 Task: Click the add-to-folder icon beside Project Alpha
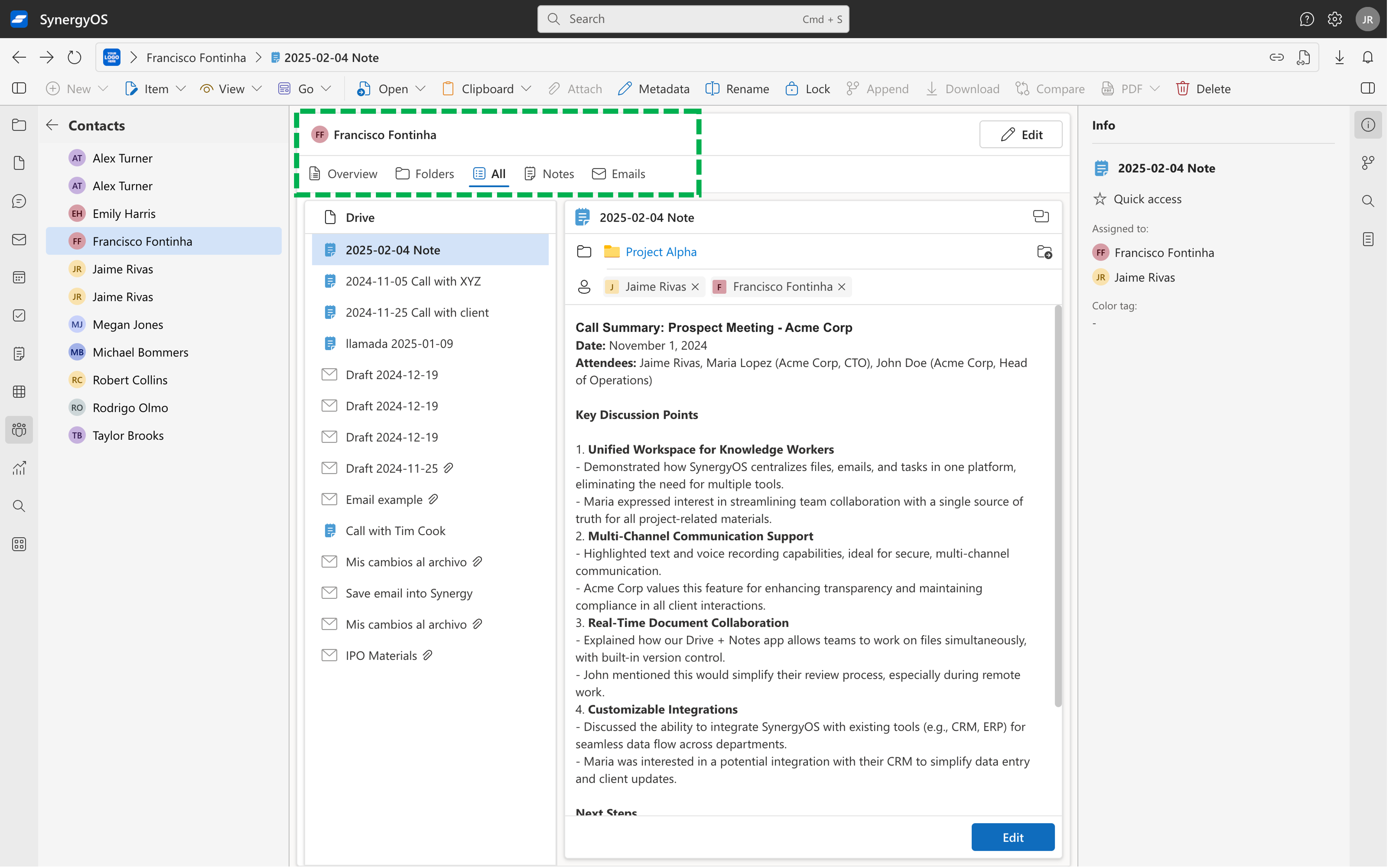point(1044,251)
